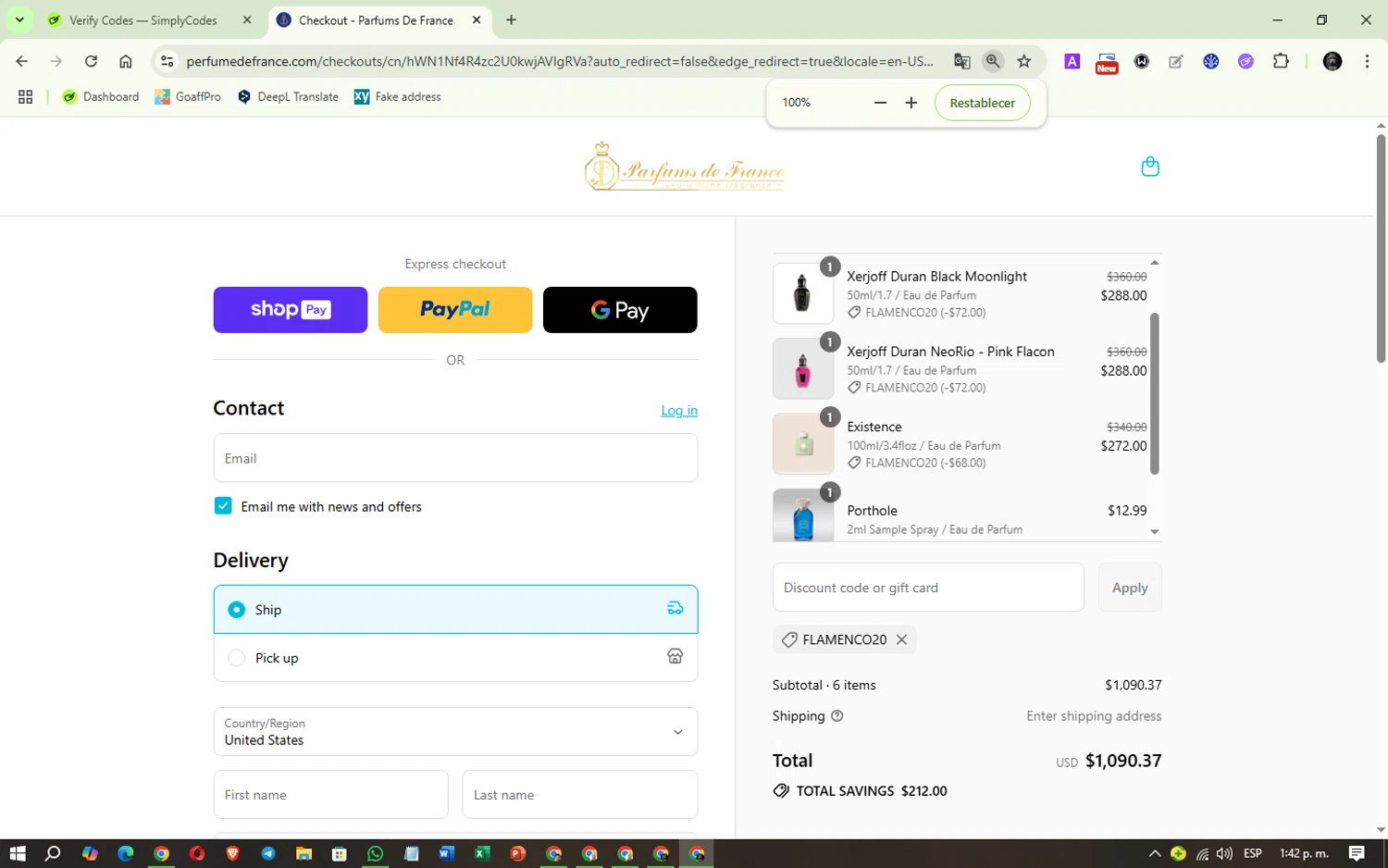Click the Last name field
The height and width of the screenshot is (868, 1388).
[x=580, y=795]
